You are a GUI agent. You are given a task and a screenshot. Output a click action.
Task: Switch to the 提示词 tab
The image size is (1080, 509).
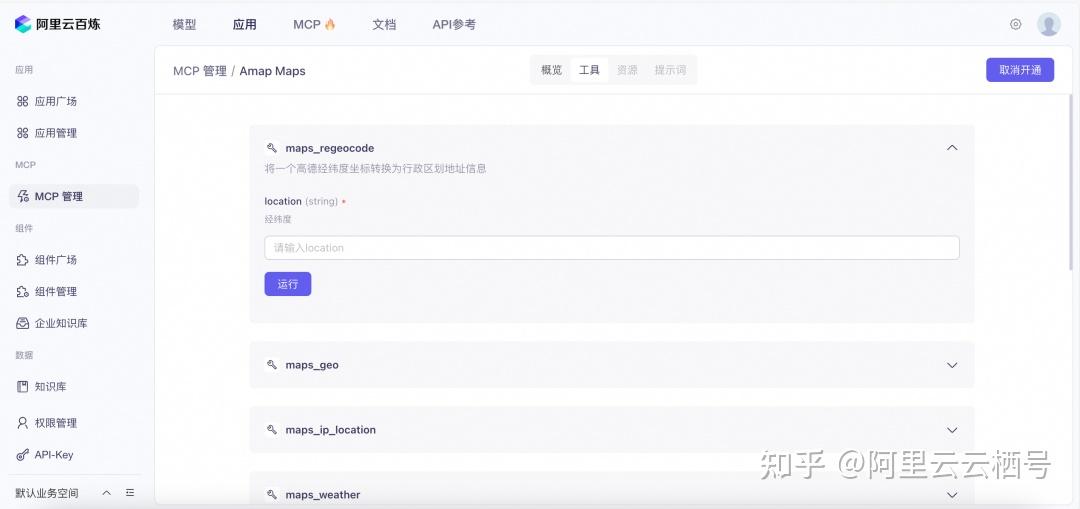670,70
